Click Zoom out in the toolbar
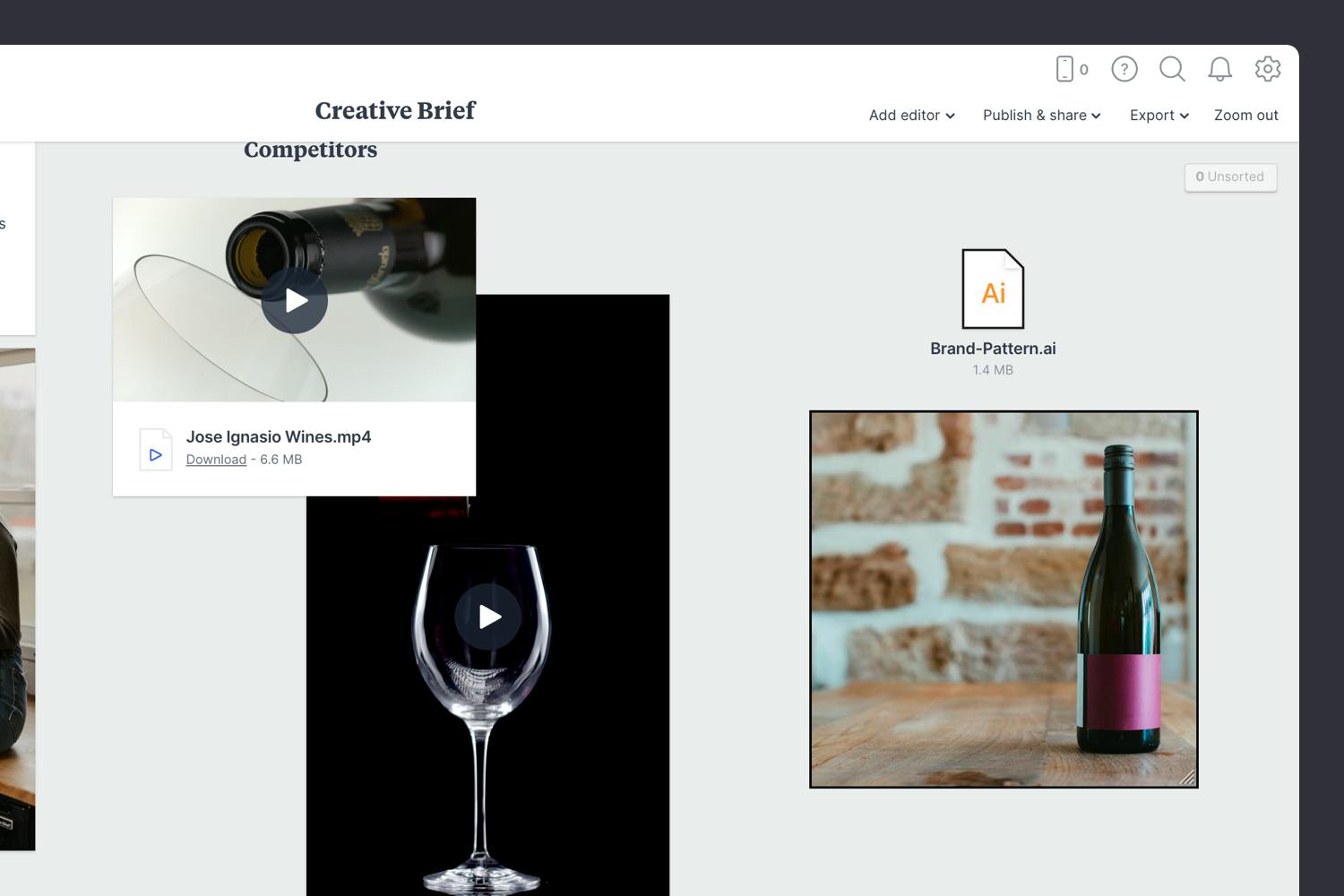 point(1245,116)
